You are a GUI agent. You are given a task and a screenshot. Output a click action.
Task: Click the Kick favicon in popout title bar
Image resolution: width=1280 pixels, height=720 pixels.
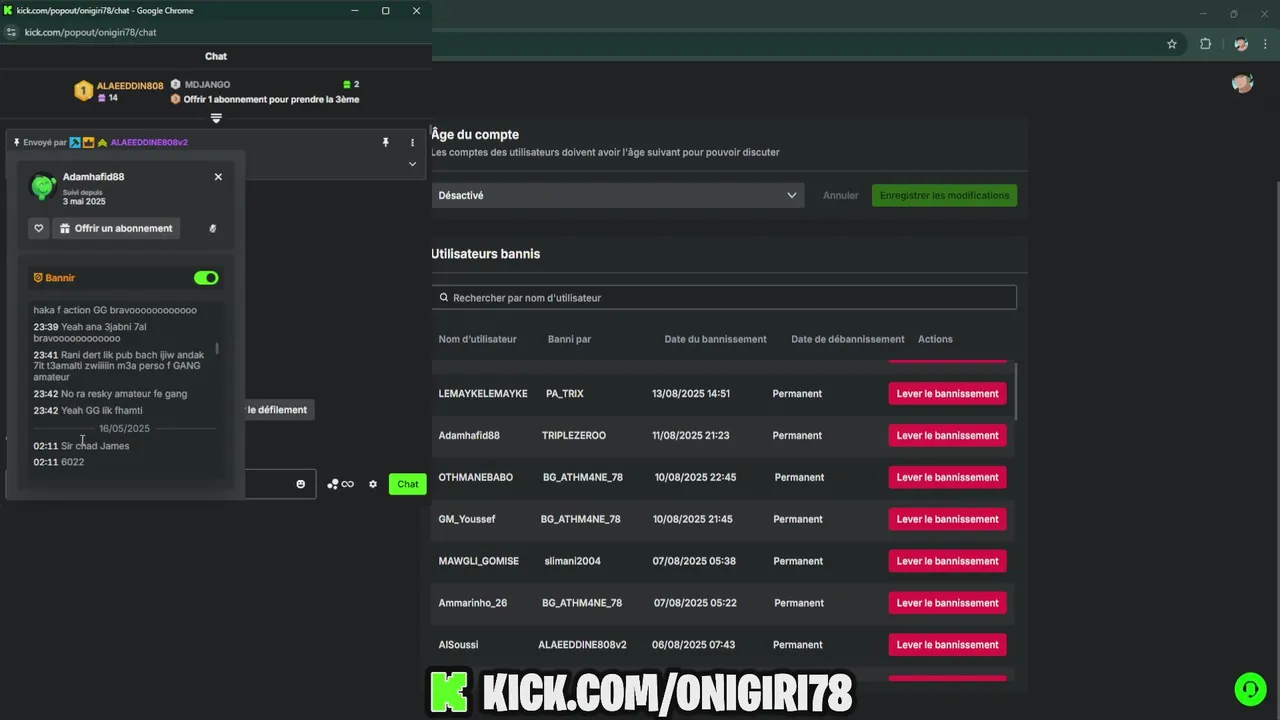point(9,10)
